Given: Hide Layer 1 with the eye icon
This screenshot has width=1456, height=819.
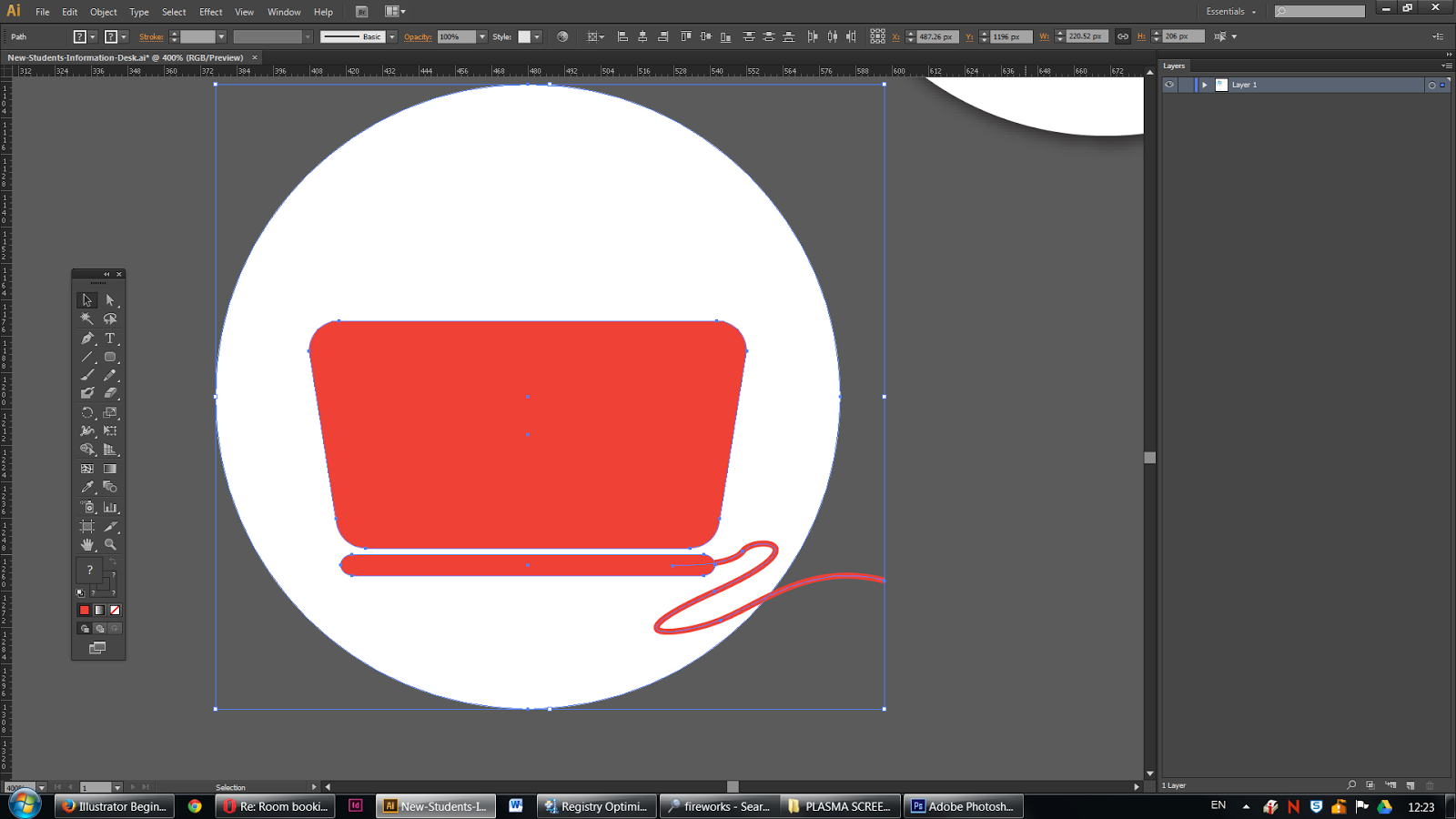Looking at the screenshot, I should [x=1169, y=85].
